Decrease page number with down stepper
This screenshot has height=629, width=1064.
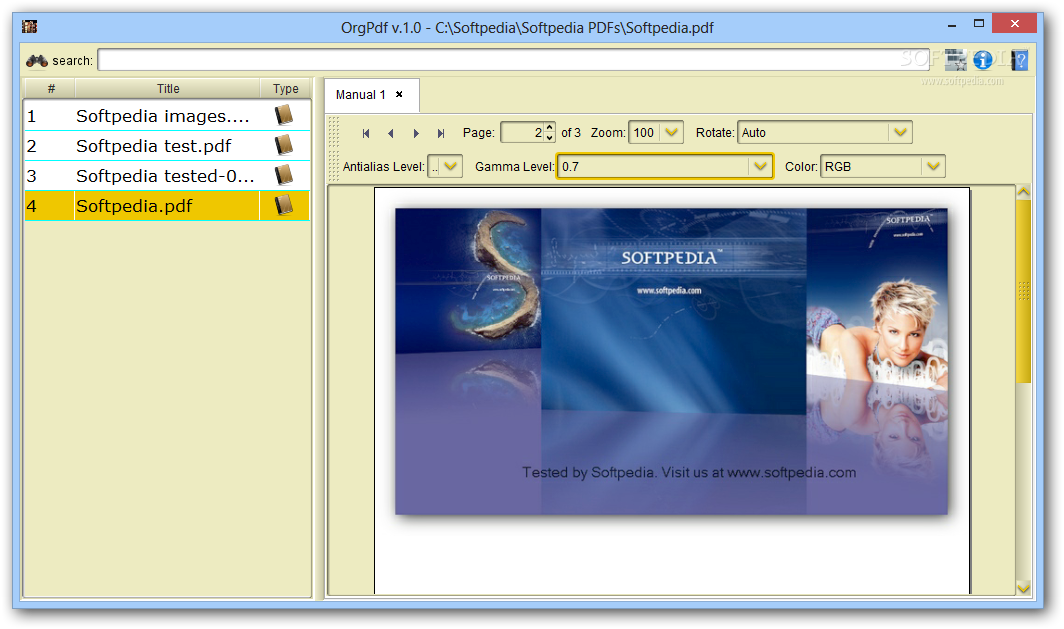pos(550,137)
